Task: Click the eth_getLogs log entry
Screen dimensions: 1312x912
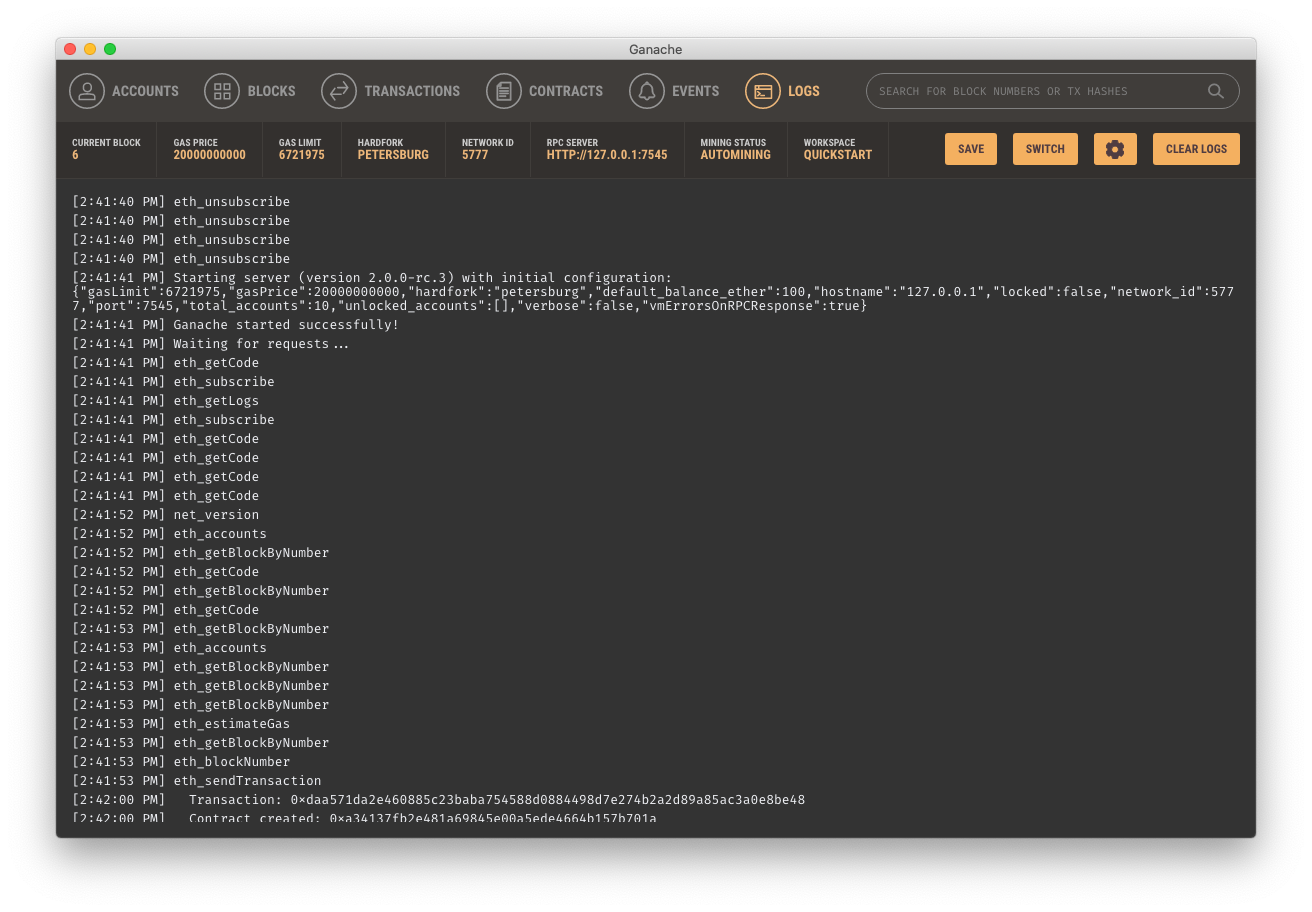Action: pos(166,401)
